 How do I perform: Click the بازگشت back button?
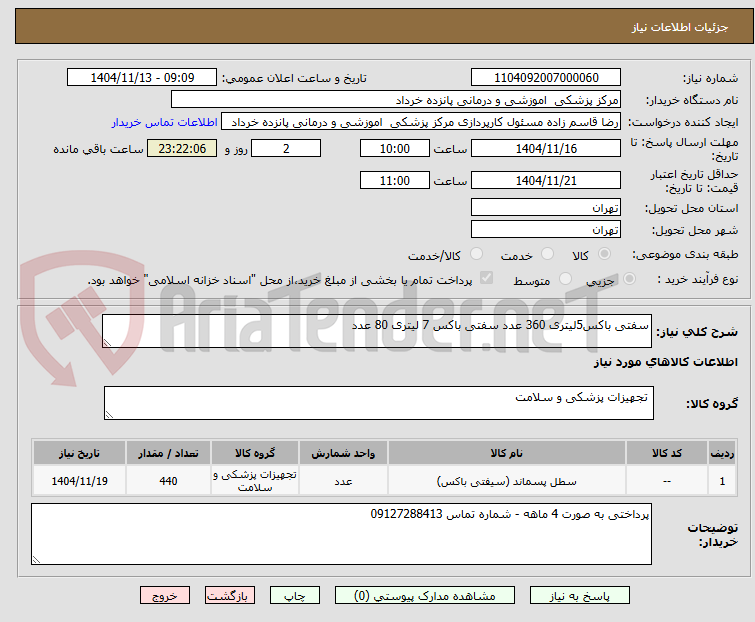(230, 596)
